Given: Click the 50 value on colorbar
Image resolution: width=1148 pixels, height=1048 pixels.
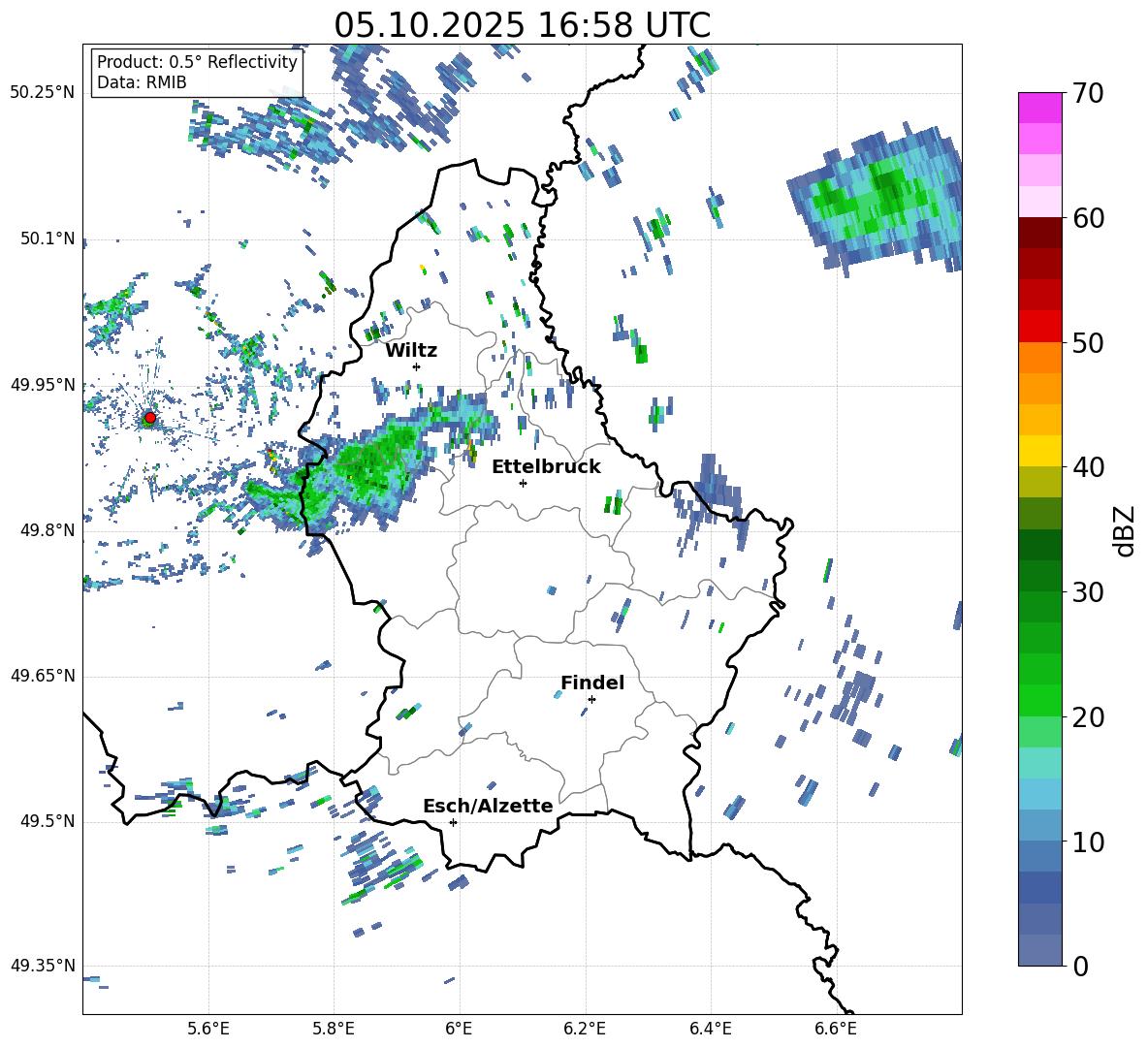Looking at the screenshot, I should click(1088, 342).
